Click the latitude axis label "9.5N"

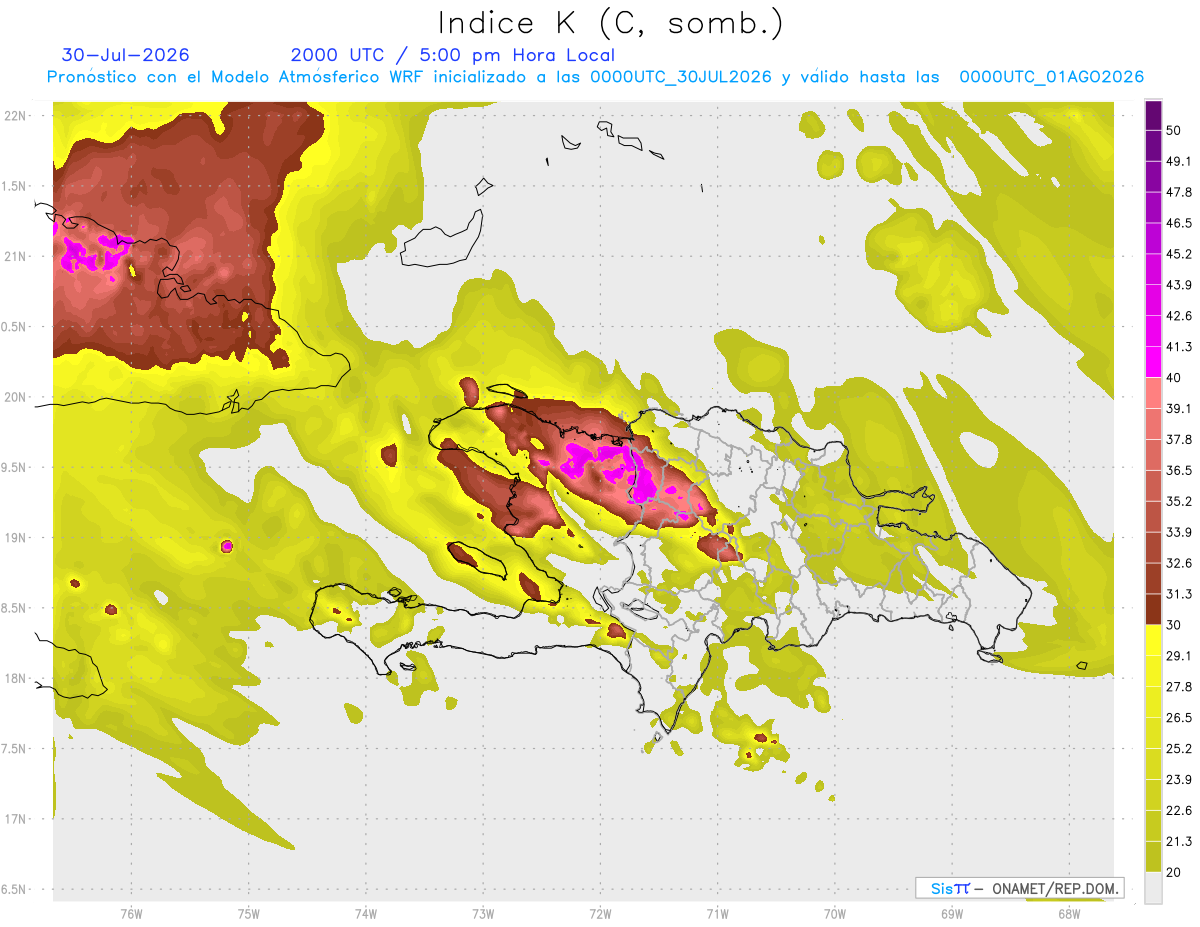pos(14,468)
